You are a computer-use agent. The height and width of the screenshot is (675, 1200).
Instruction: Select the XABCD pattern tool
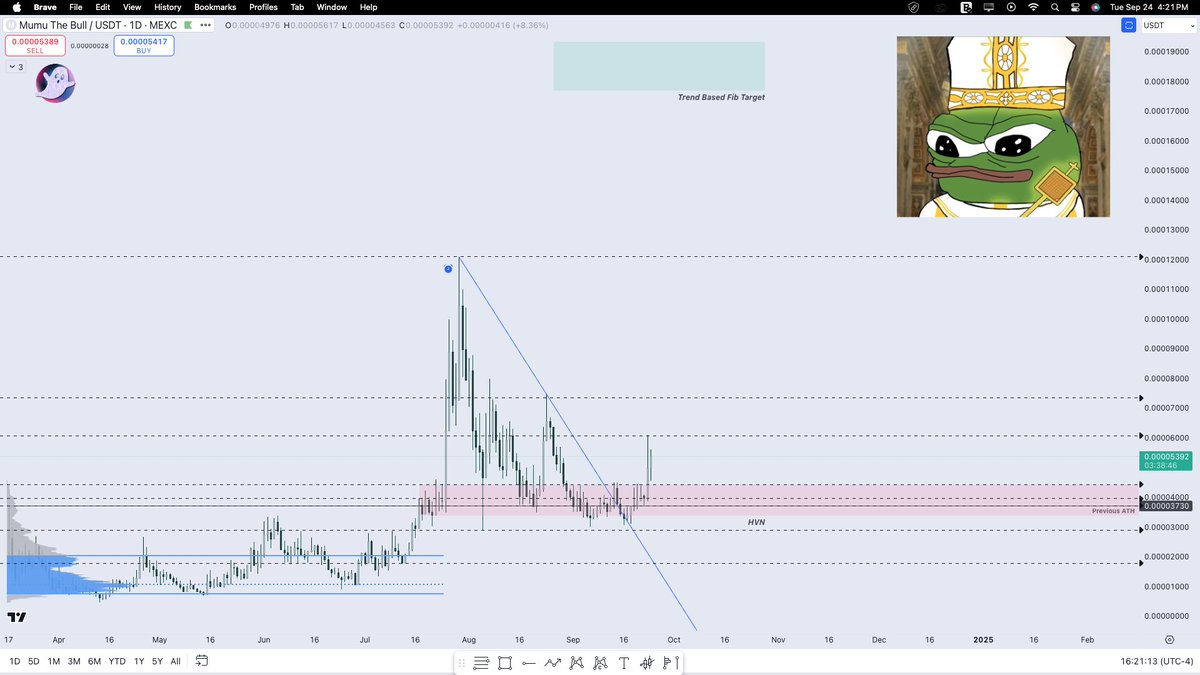(x=577, y=662)
